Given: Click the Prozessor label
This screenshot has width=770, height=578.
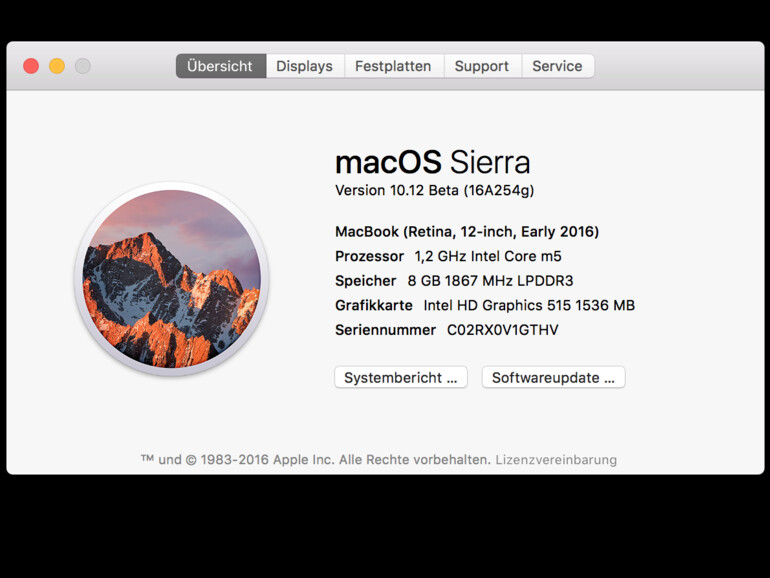Looking at the screenshot, I should pos(369,256).
